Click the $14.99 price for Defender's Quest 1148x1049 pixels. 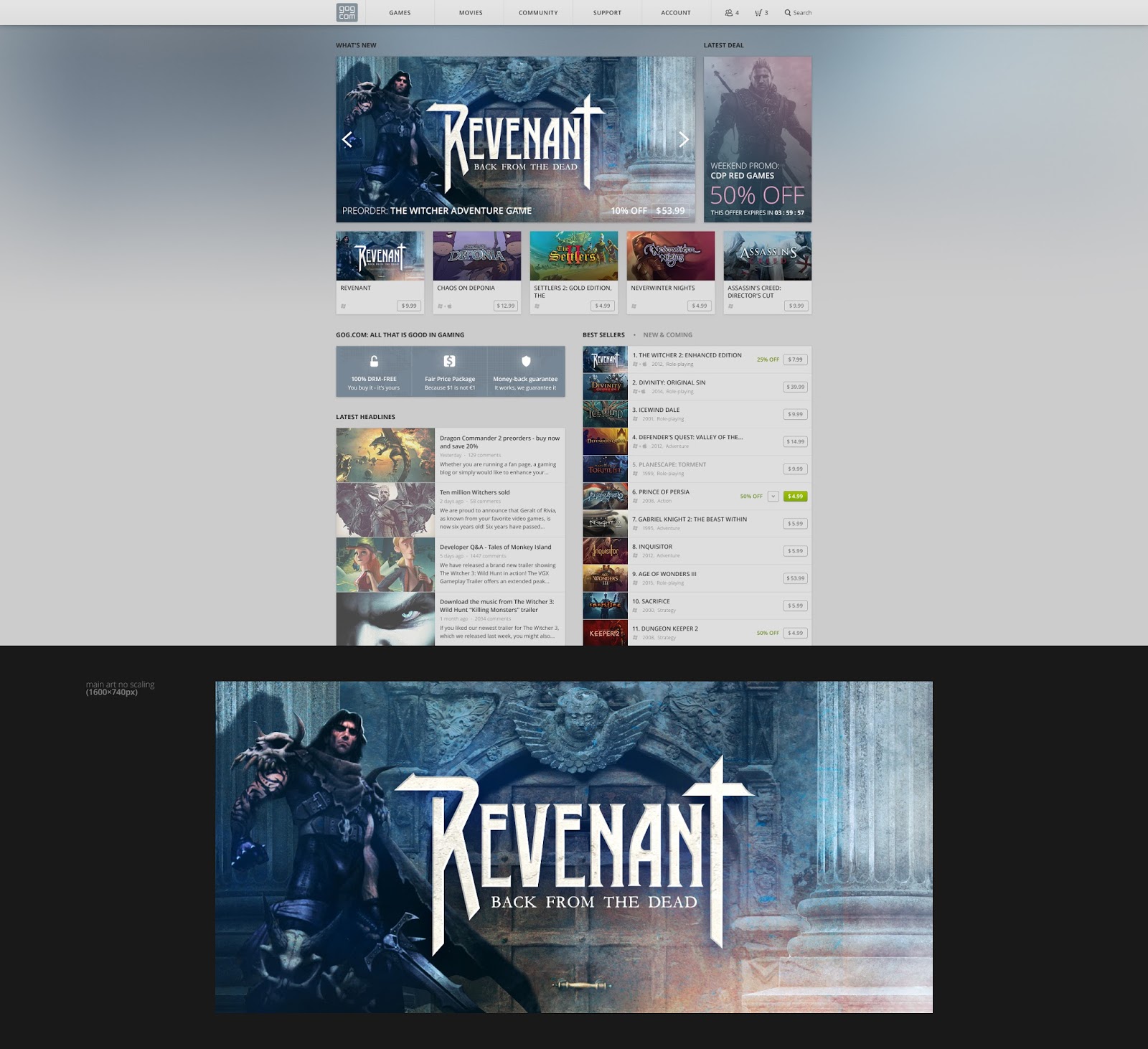[796, 442]
